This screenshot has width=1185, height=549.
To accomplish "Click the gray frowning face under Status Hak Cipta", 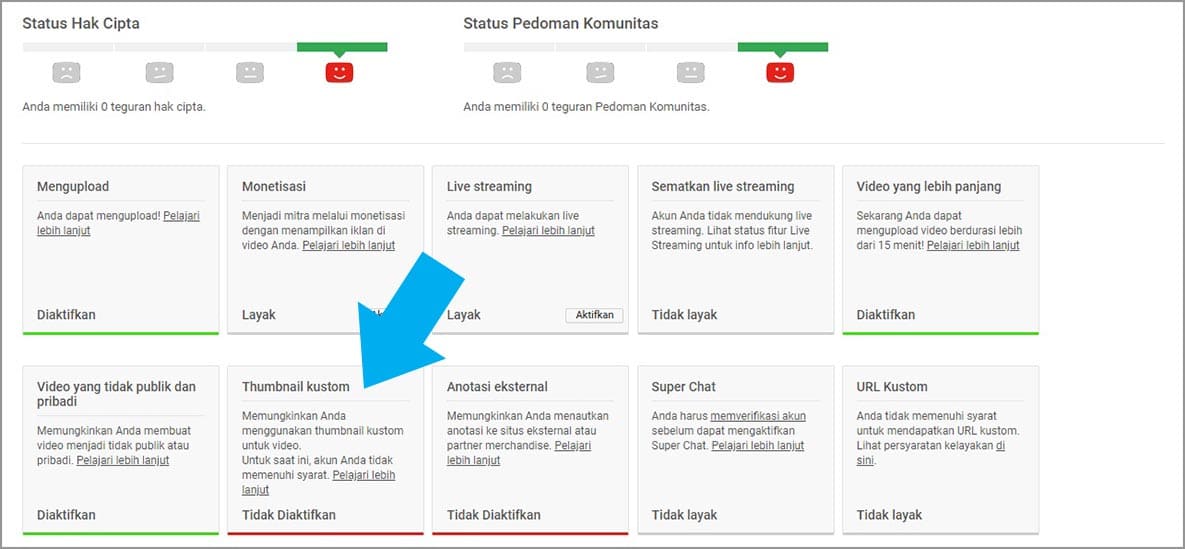I will (66, 72).
